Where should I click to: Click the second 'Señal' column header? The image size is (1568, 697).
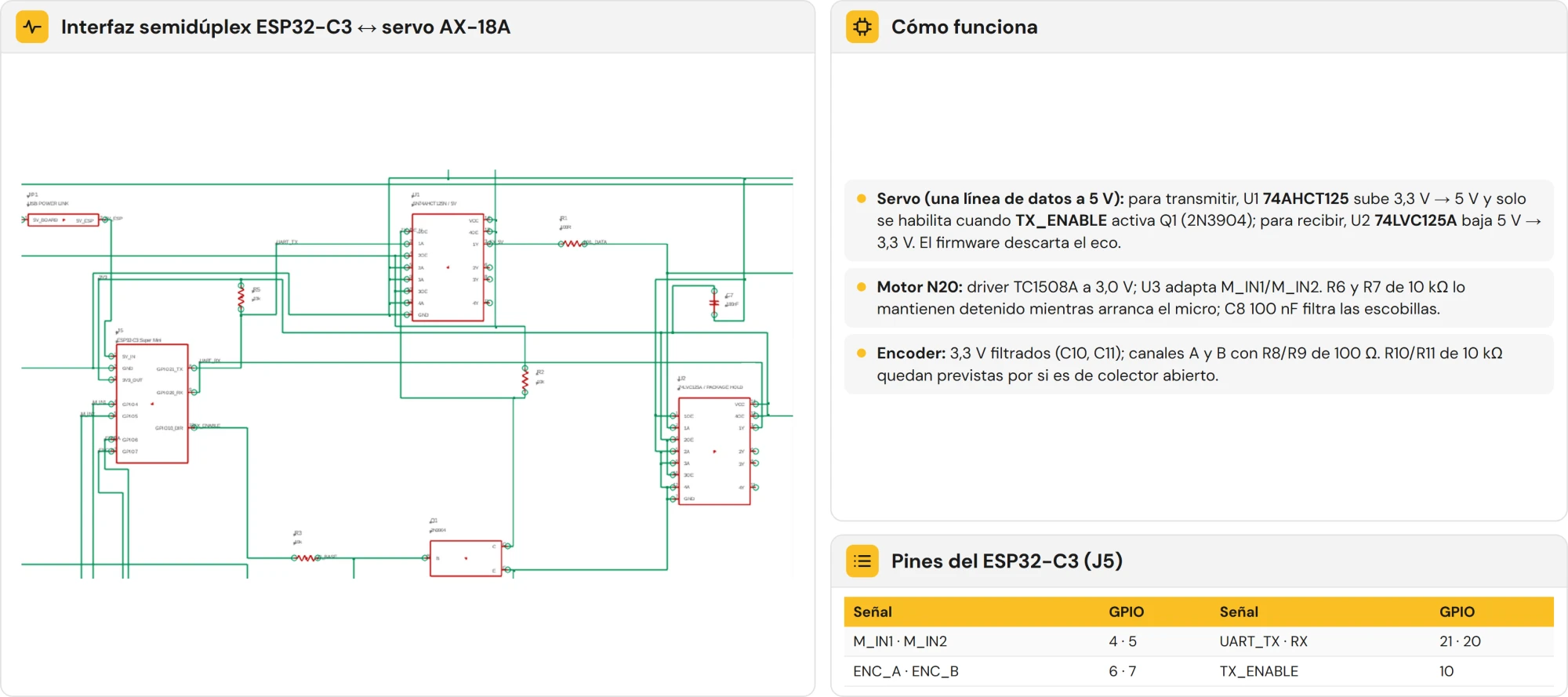1239,612
